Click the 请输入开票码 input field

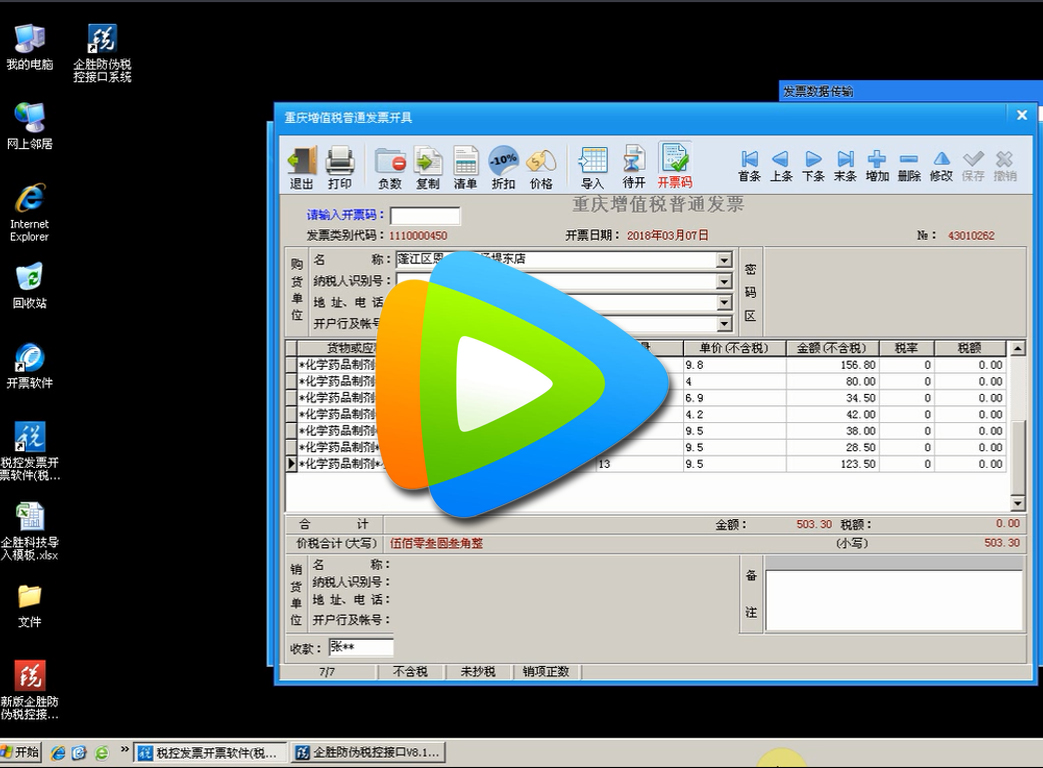tap(425, 215)
